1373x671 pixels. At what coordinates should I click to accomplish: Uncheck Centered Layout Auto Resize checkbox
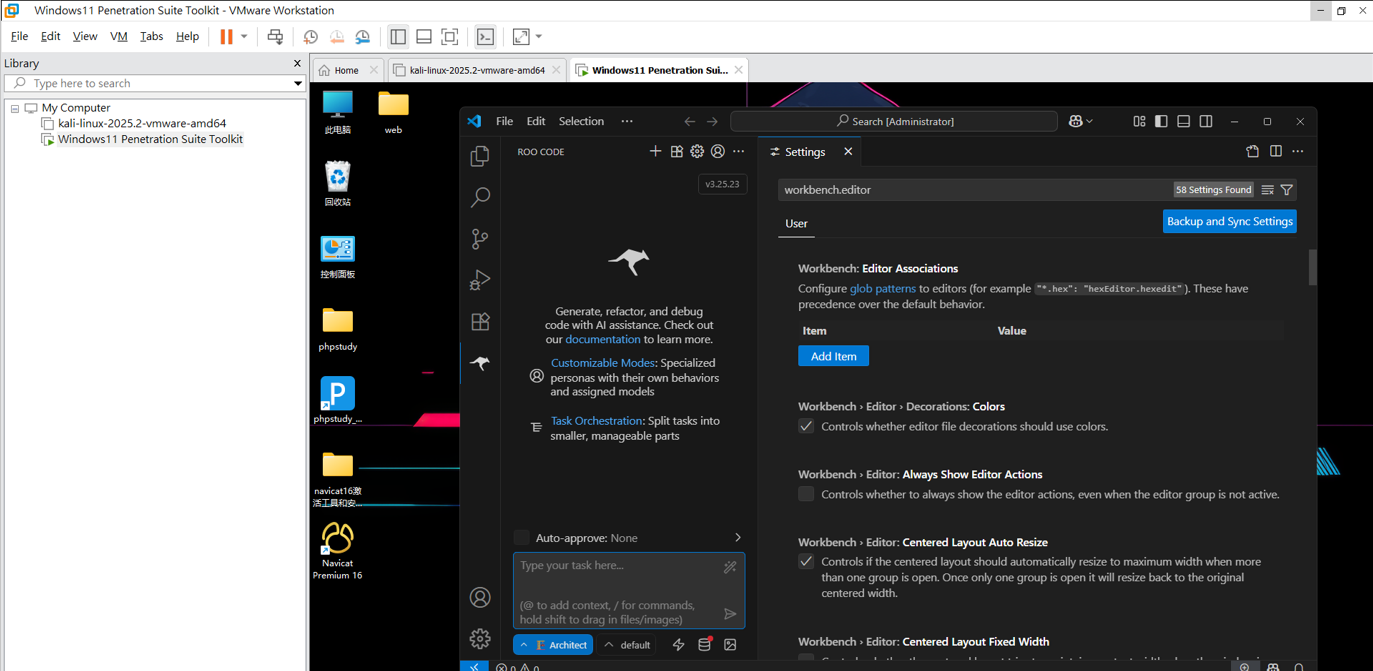click(806, 561)
